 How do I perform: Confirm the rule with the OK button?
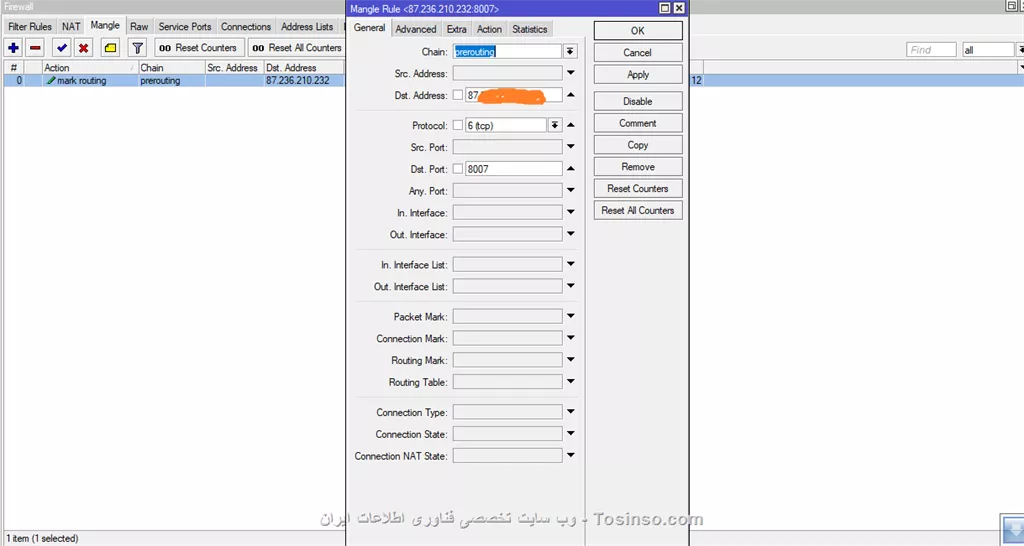(638, 31)
